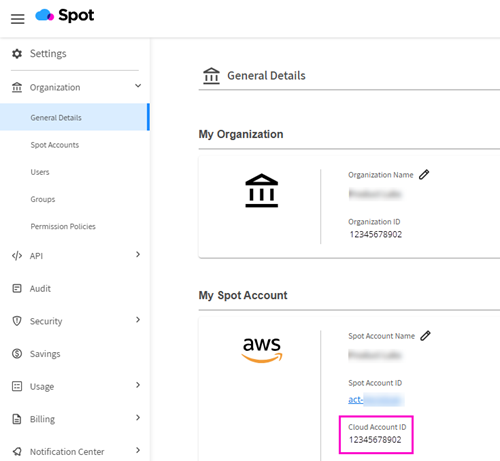Click the Billing document icon

click(x=17, y=419)
